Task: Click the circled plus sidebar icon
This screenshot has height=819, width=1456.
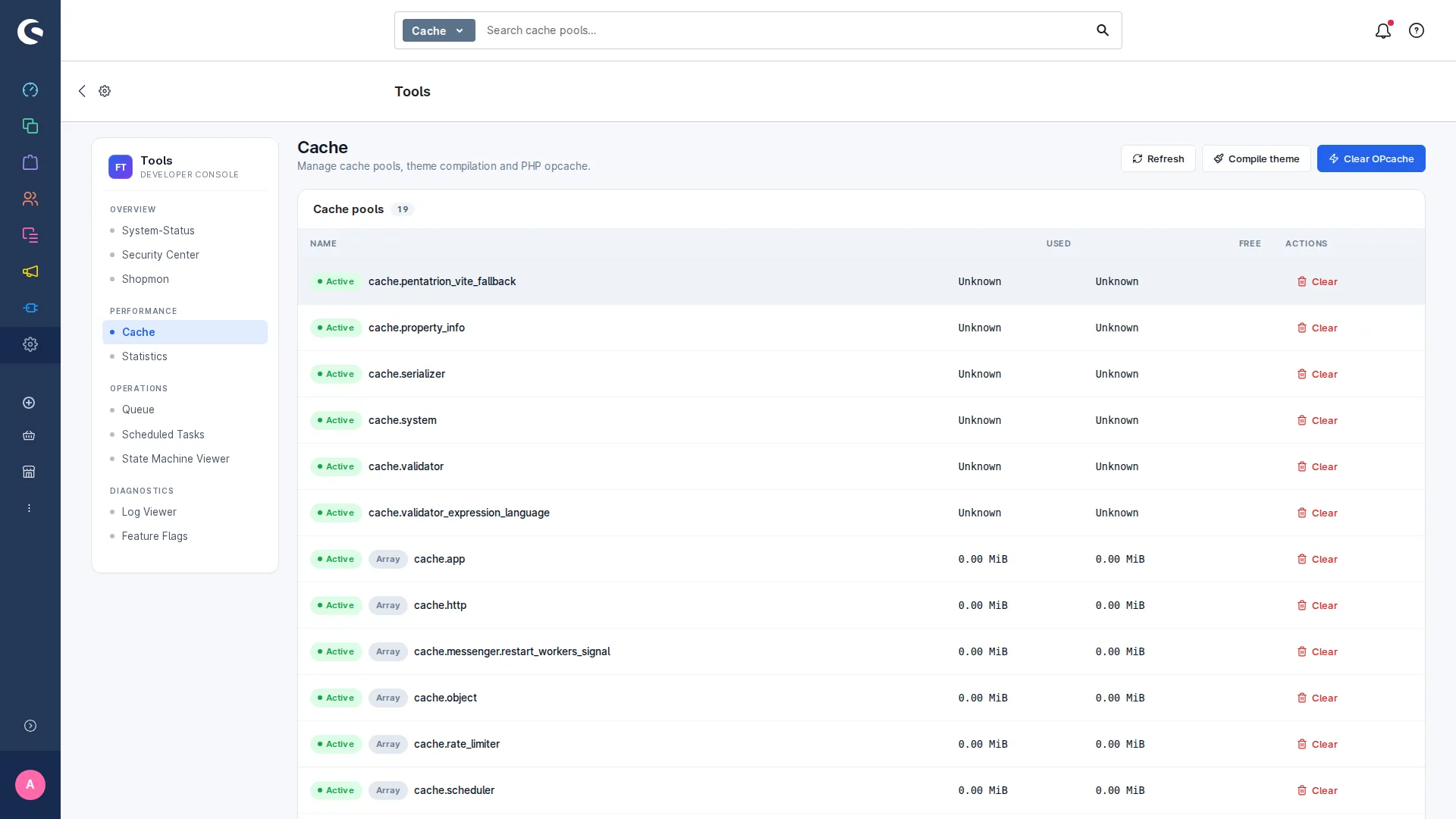Action: [29, 403]
